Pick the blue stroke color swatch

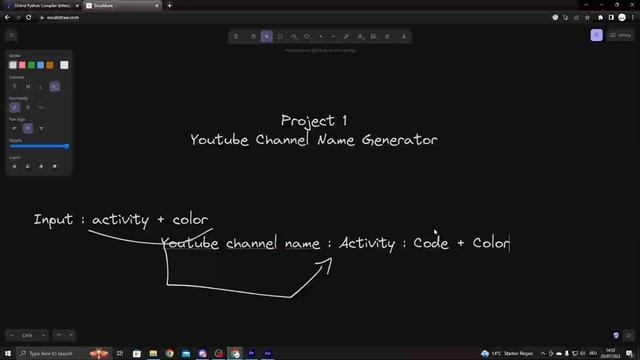click(40, 65)
